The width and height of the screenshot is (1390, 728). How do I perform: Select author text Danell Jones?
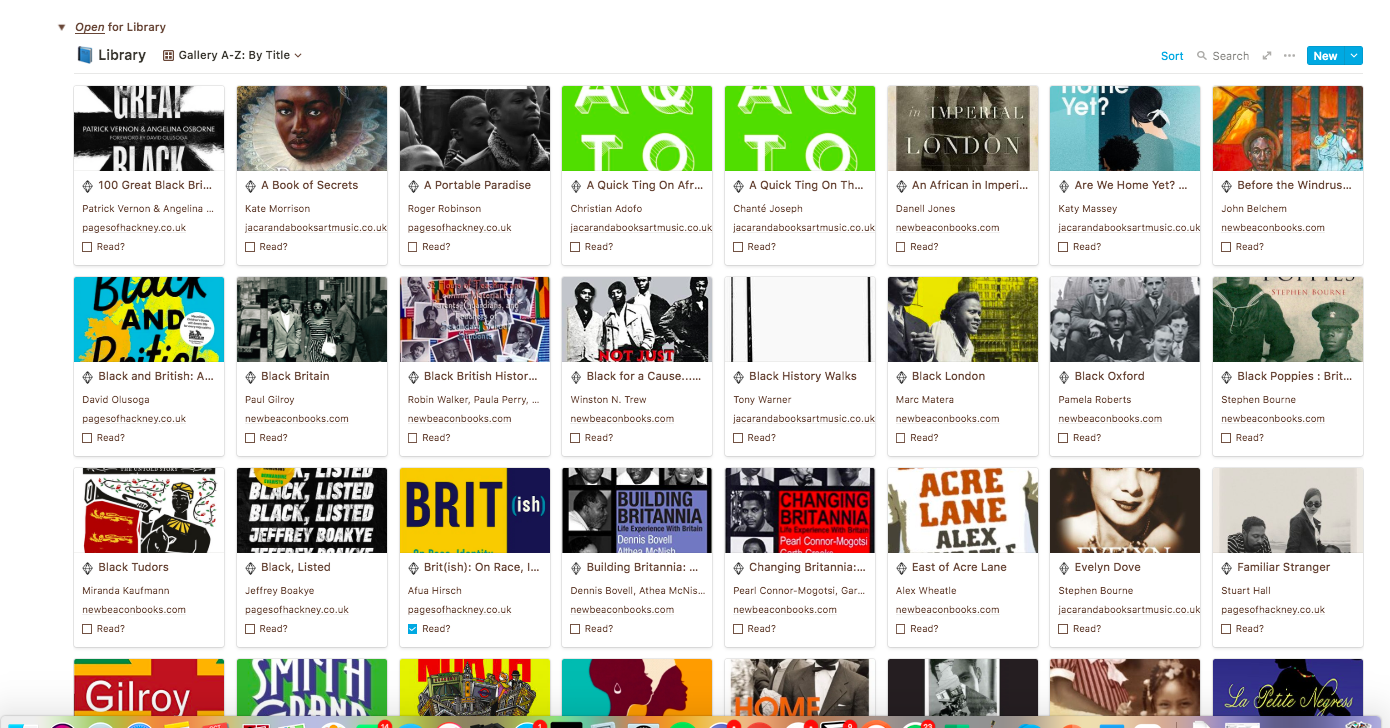click(x=925, y=209)
